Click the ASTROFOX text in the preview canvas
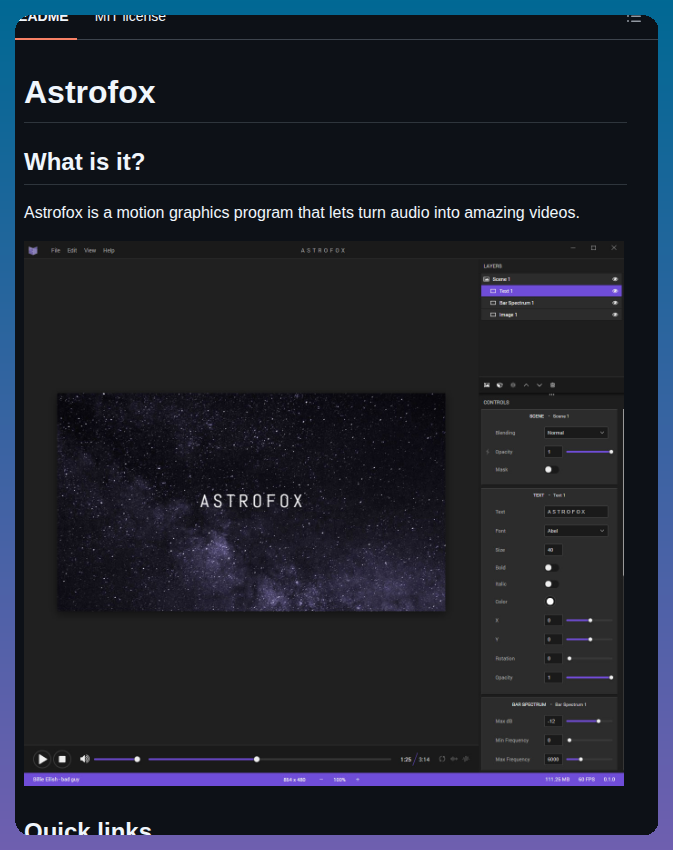The height and width of the screenshot is (850, 673). pyautogui.click(x=252, y=501)
